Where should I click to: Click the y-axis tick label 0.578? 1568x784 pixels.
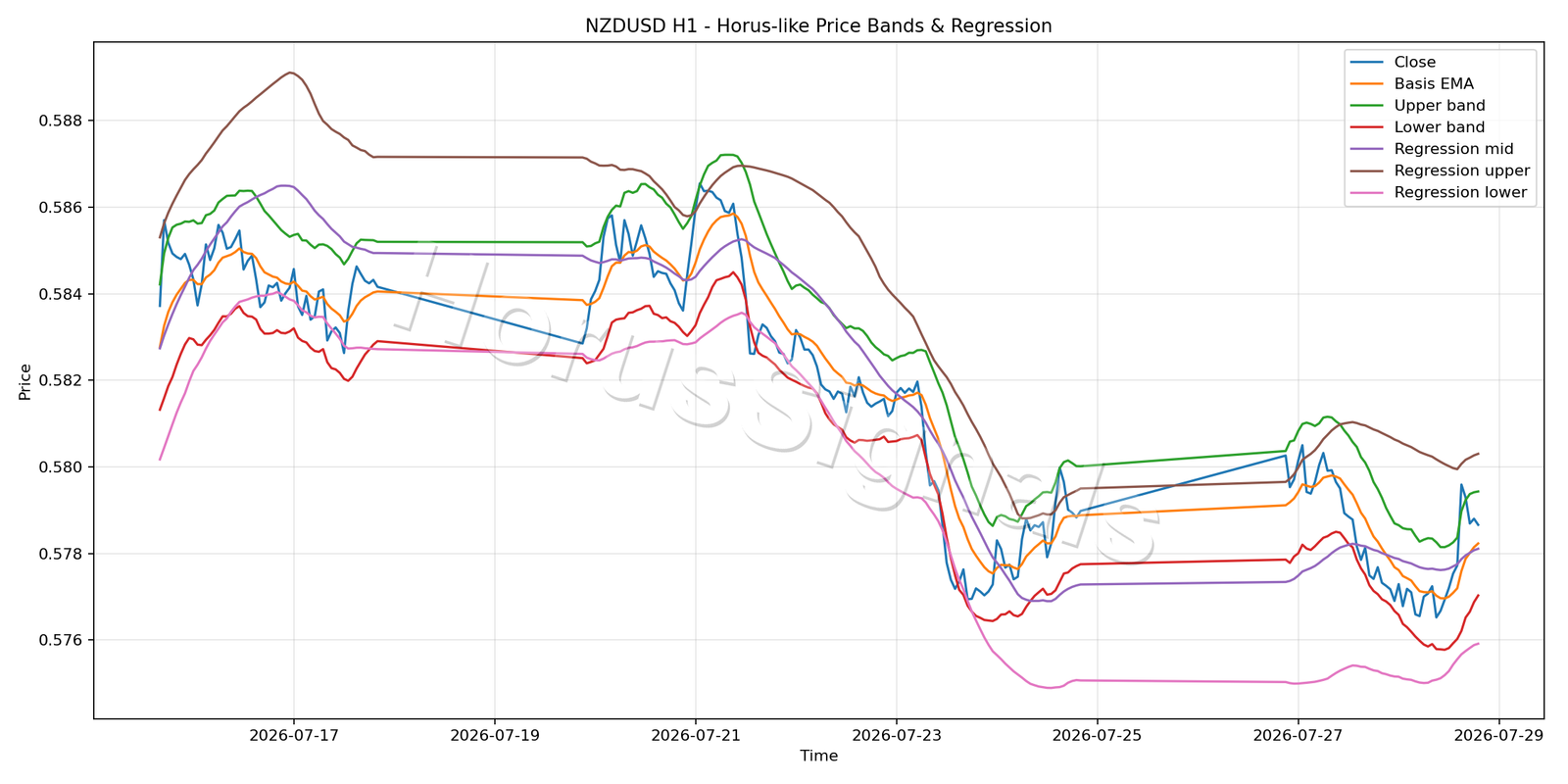(61, 554)
